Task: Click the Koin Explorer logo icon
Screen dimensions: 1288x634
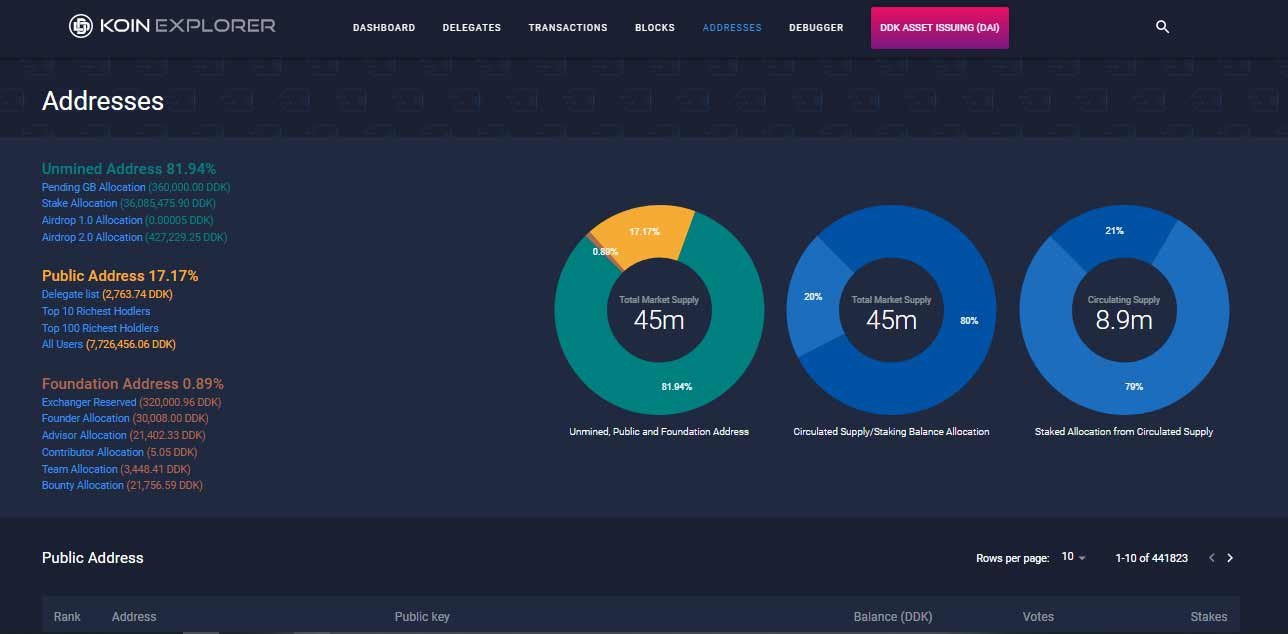Action: (x=81, y=27)
